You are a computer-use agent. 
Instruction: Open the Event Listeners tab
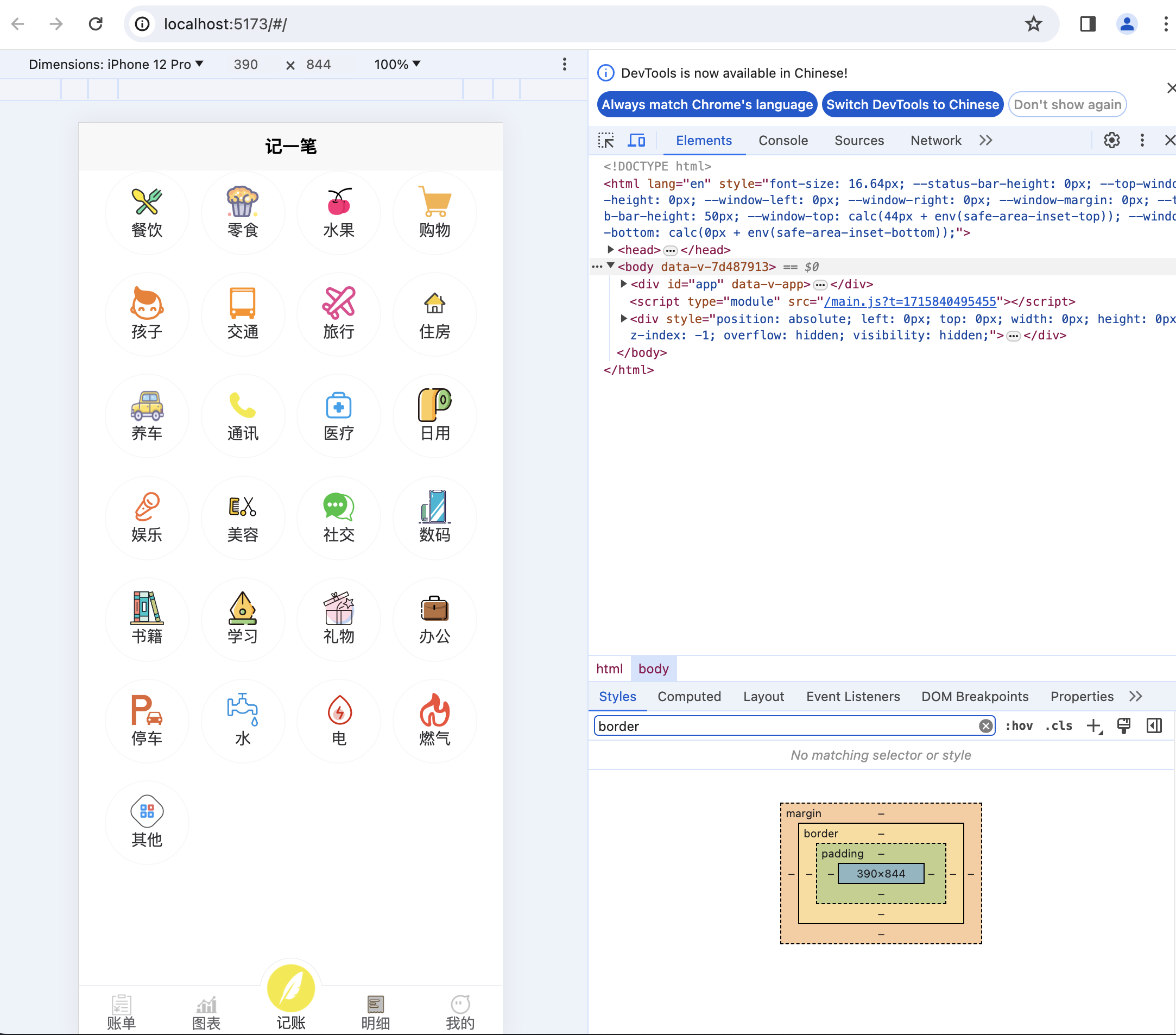pos(852,697)
